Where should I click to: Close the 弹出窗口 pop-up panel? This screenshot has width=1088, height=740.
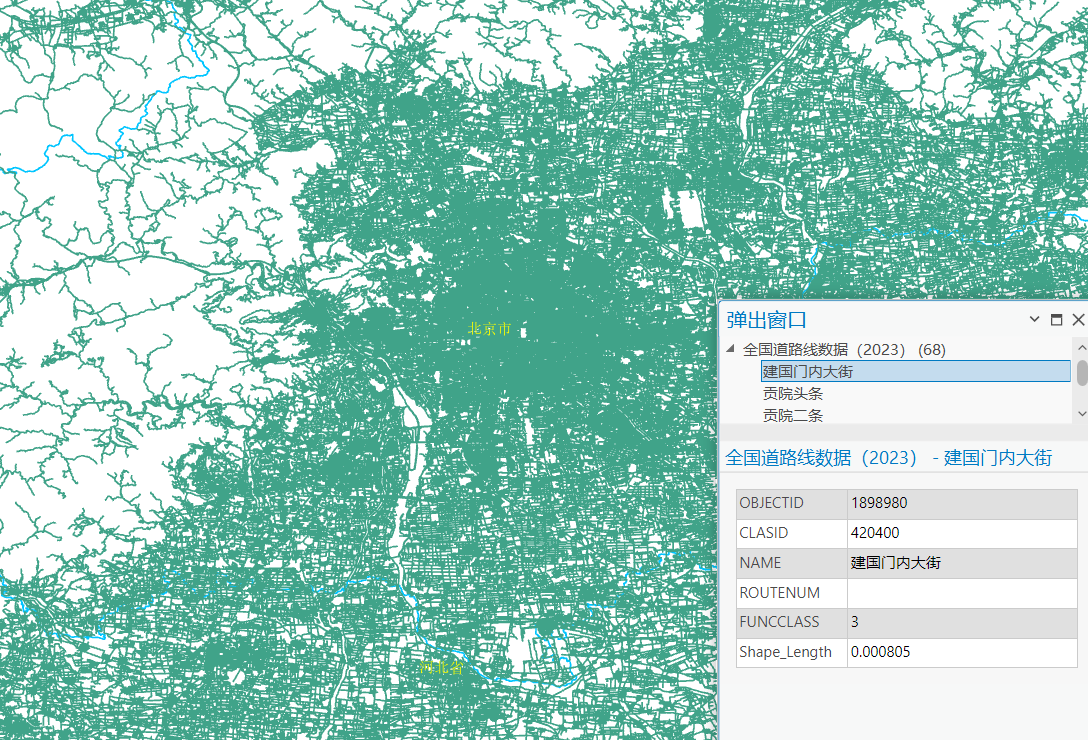pyautogui.click(x=1078, y=319)
